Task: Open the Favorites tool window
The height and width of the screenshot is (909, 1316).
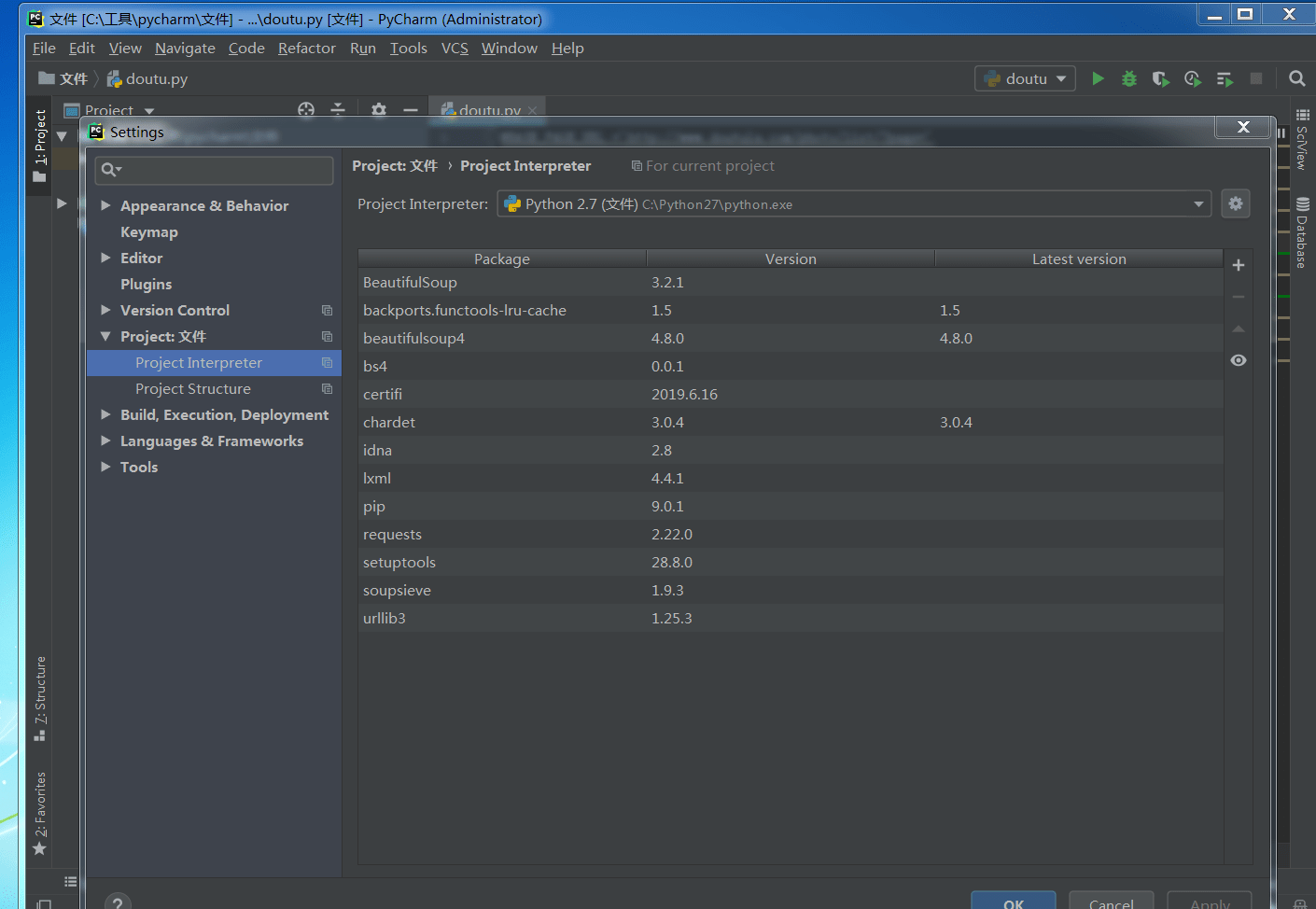Action: 40,813
